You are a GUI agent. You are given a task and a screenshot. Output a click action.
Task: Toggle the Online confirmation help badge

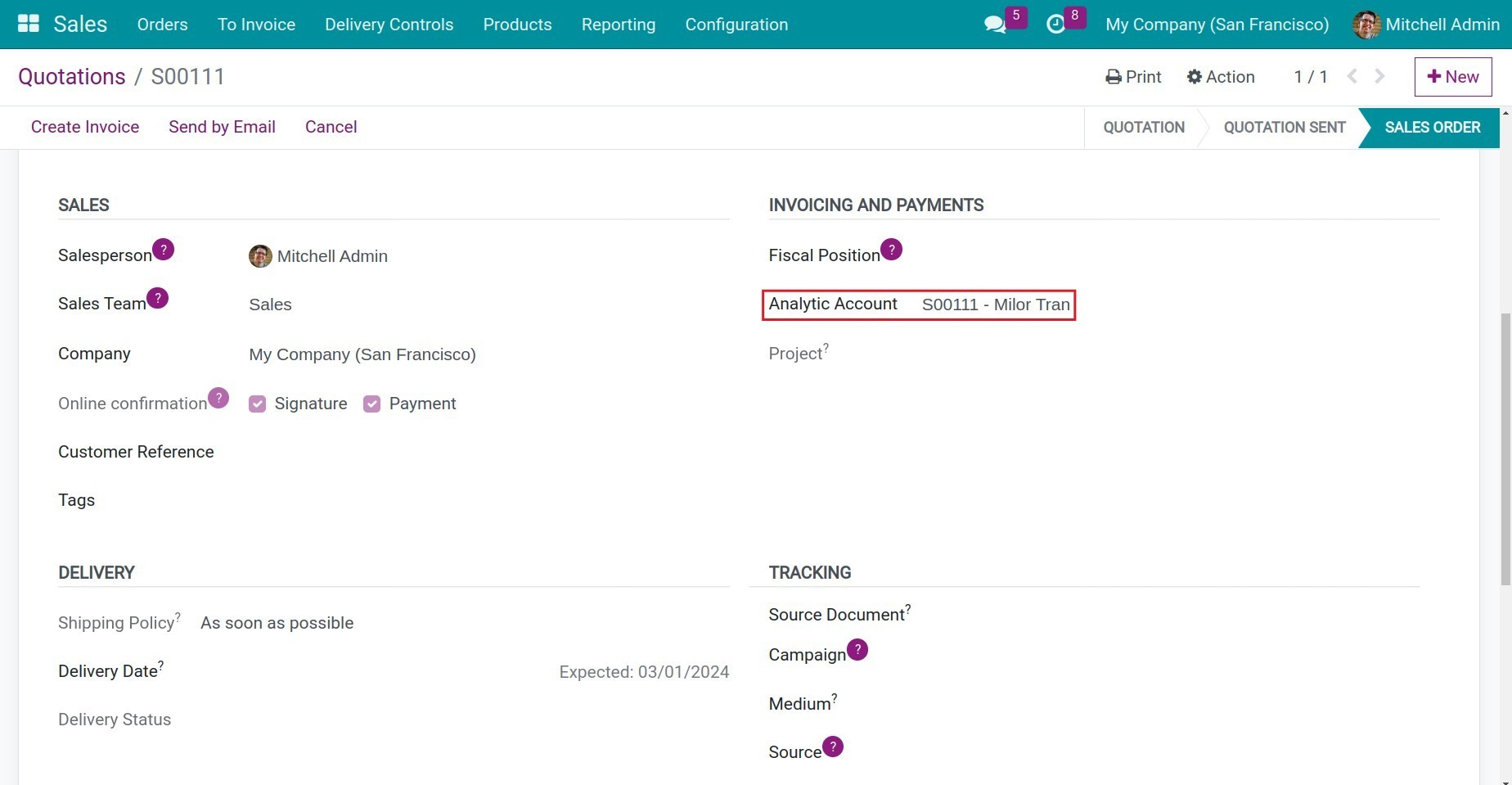[x=218, y=397]
